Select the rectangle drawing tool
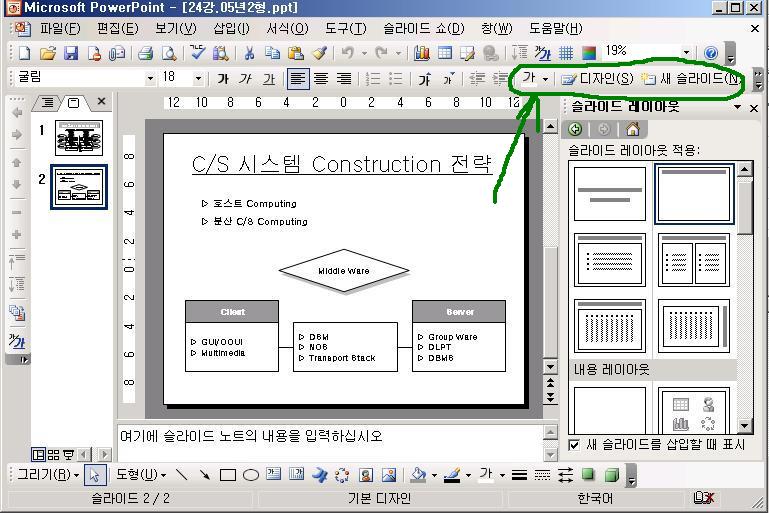Image resolution: width=769 pixels, height=513 pixels. tap(228, 475)
